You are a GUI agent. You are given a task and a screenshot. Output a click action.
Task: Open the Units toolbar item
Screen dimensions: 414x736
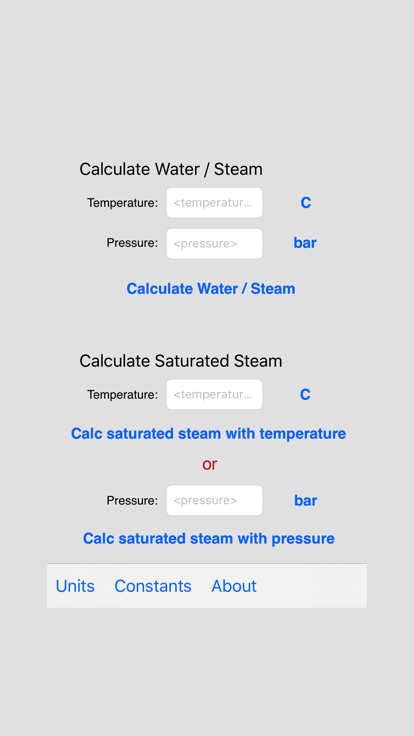click(75, 586)
